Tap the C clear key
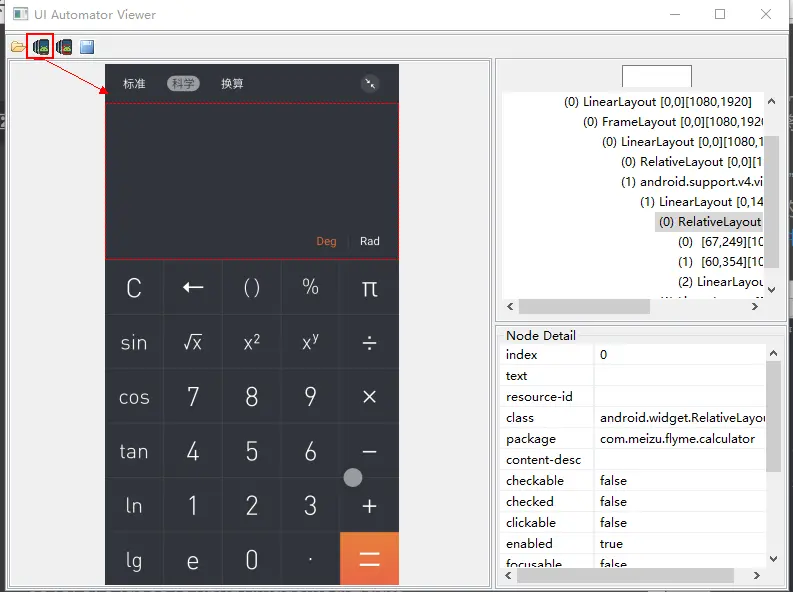 pyautogui.click(x=134, y=288)
